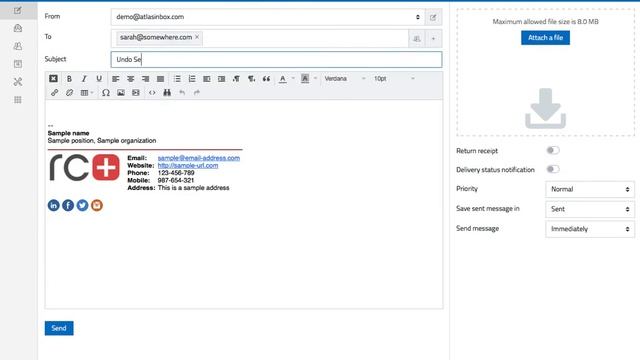This screenshot has width=640, height=360.
Task: Toggle underline formatting
Action: (99, 78)
